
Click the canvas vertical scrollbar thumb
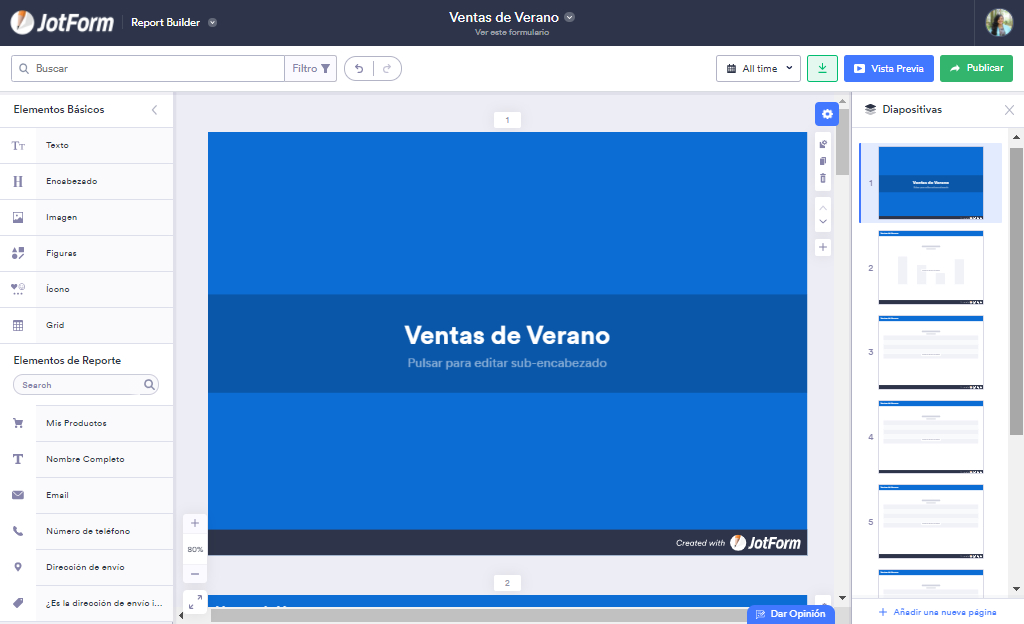point(842,142)
